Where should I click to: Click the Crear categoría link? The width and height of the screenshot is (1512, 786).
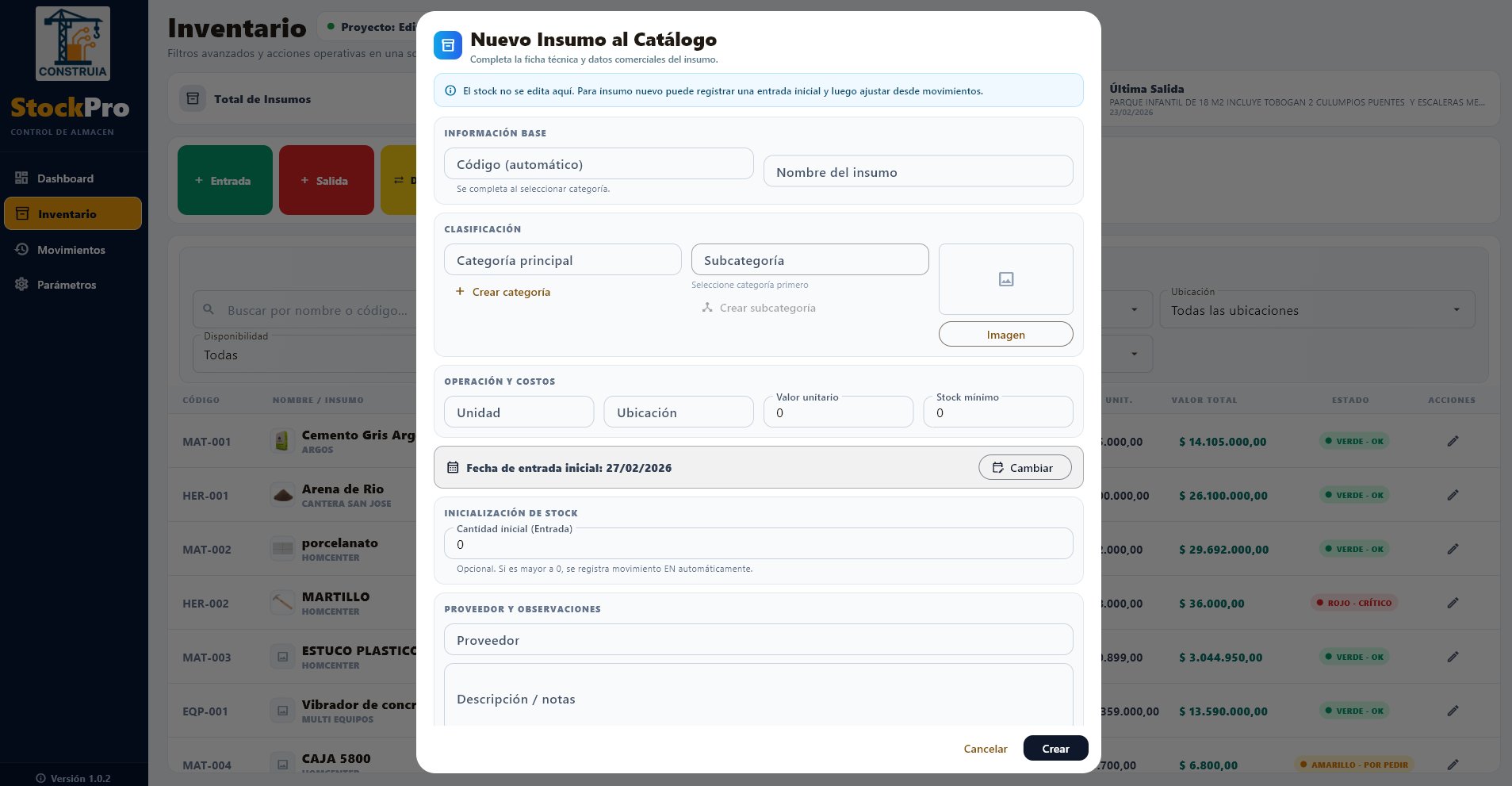511,292
